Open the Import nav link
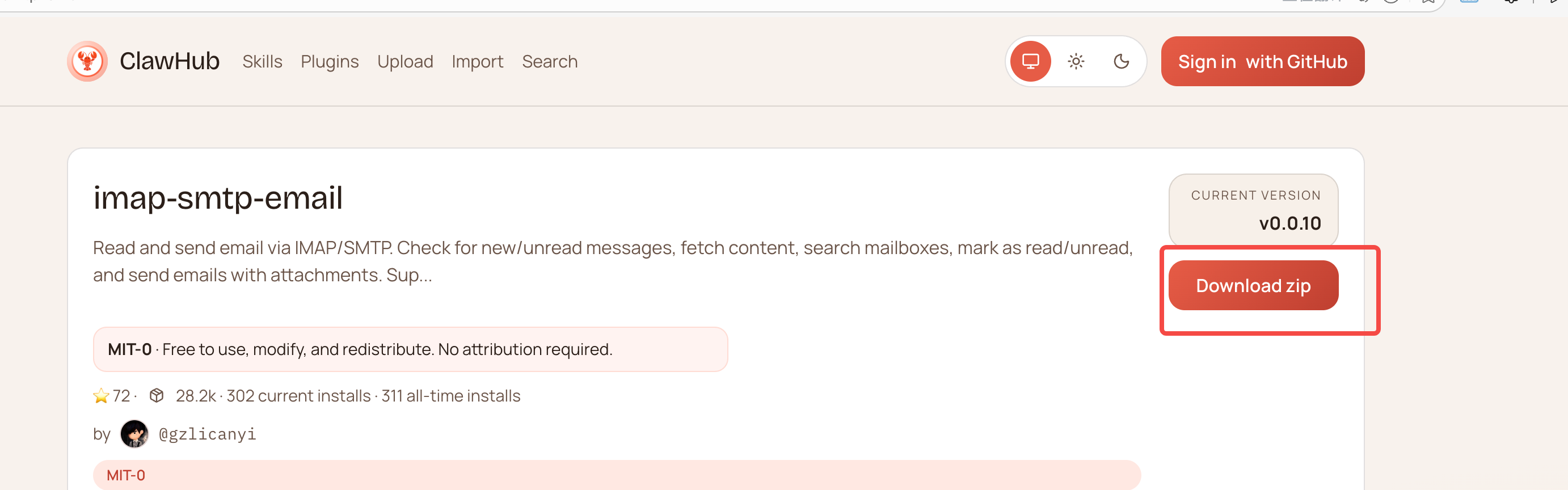This screenshot has width=1568, height=490. point(477,61)
